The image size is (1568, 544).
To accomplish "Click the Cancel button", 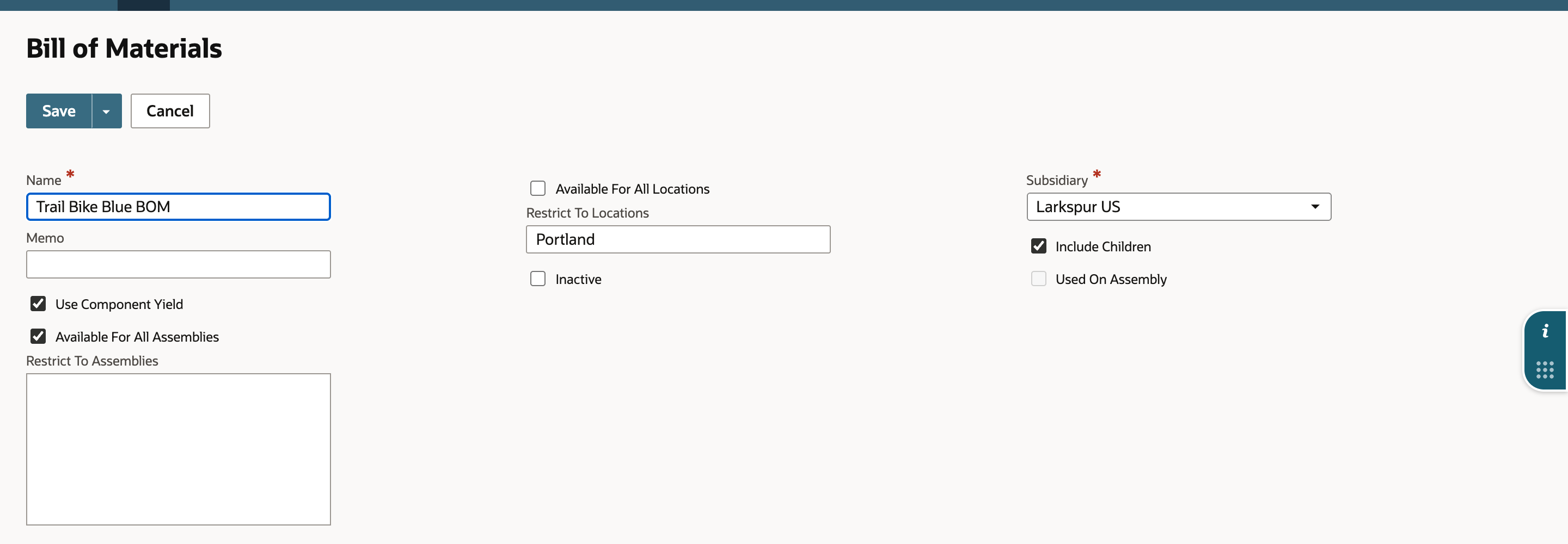I will (170, 111).
